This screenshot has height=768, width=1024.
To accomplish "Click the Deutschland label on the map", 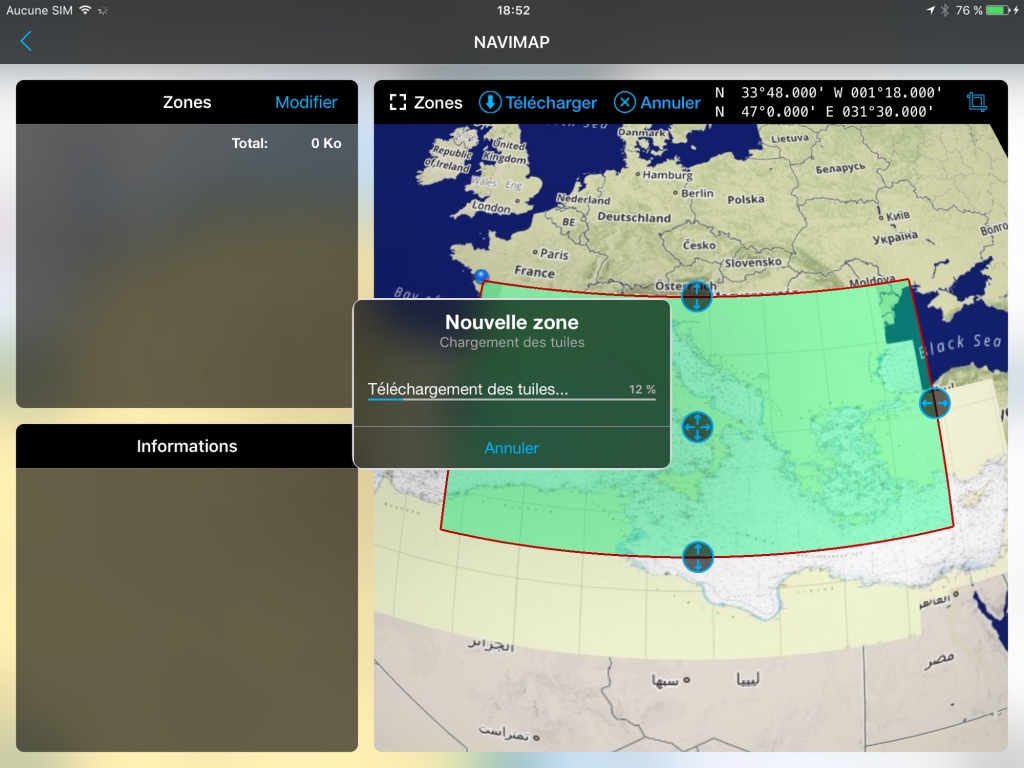I will click(634, 217).
